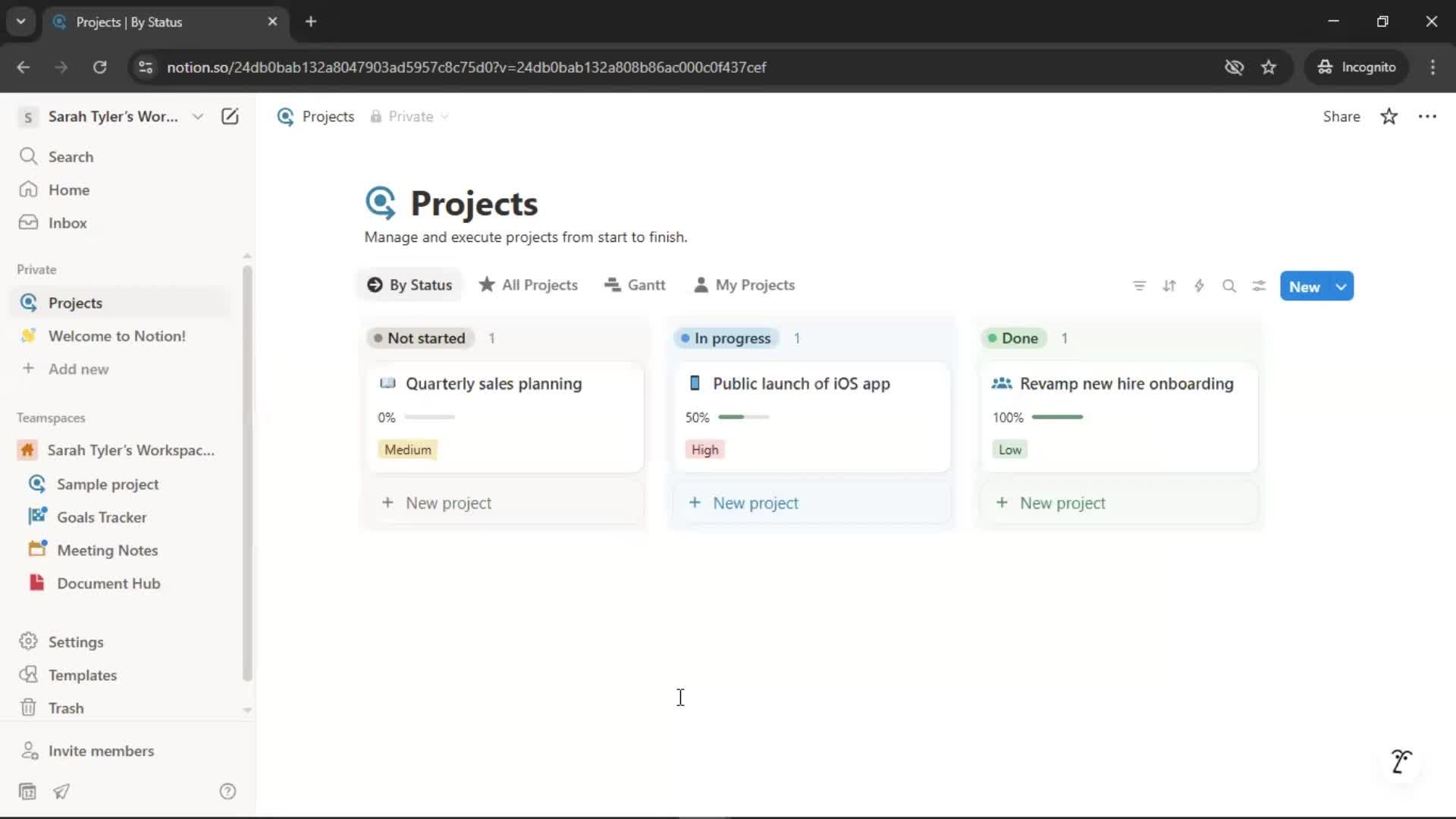The image size is (1456, 819).
Task: Click the 0% progress bar
Action: click(x=429, y=417)
